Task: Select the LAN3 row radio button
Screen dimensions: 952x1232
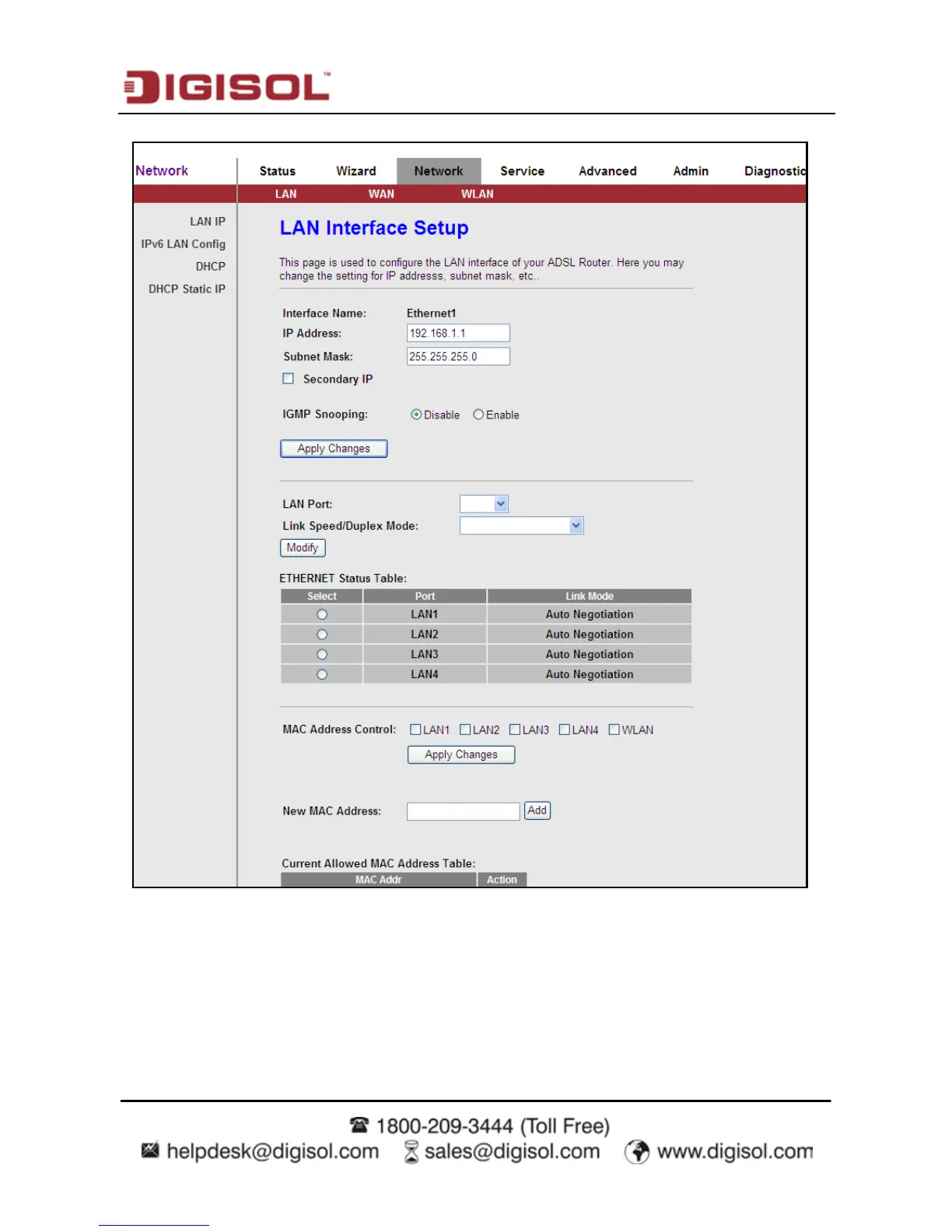Action: tap(322, 655)
